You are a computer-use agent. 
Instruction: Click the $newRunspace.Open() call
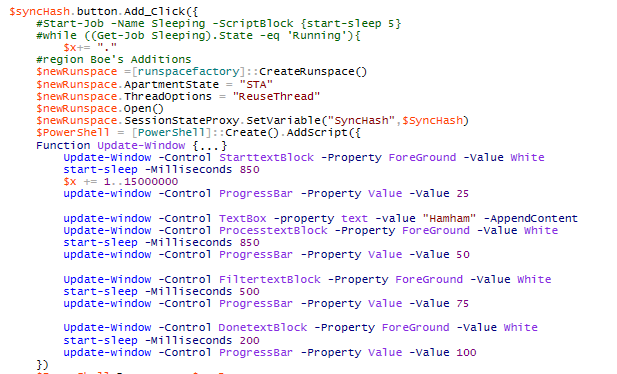pos(100,109)
